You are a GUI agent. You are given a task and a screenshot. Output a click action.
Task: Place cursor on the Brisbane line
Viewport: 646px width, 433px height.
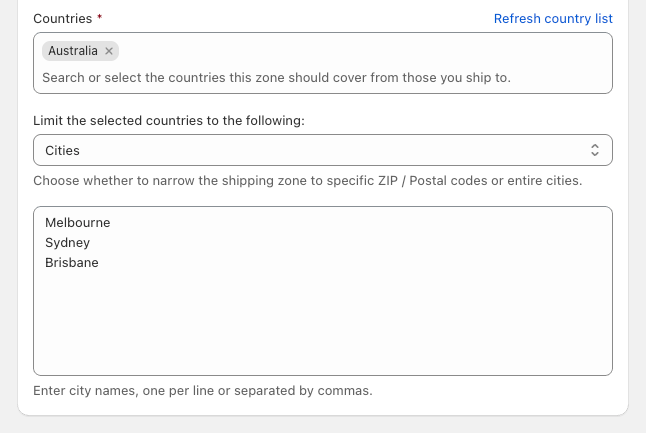click(x=71, y=262)
